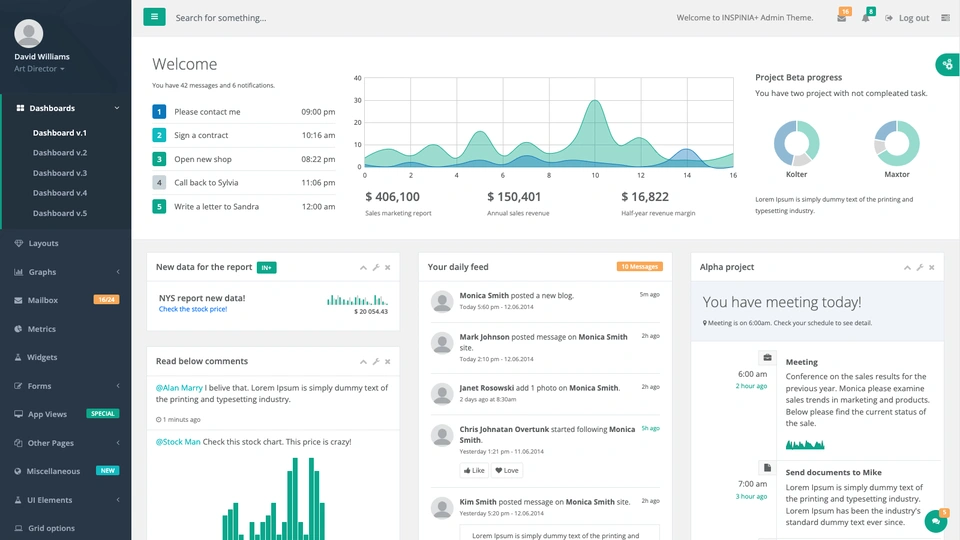Open the green theme configuration button

(947, 65)
